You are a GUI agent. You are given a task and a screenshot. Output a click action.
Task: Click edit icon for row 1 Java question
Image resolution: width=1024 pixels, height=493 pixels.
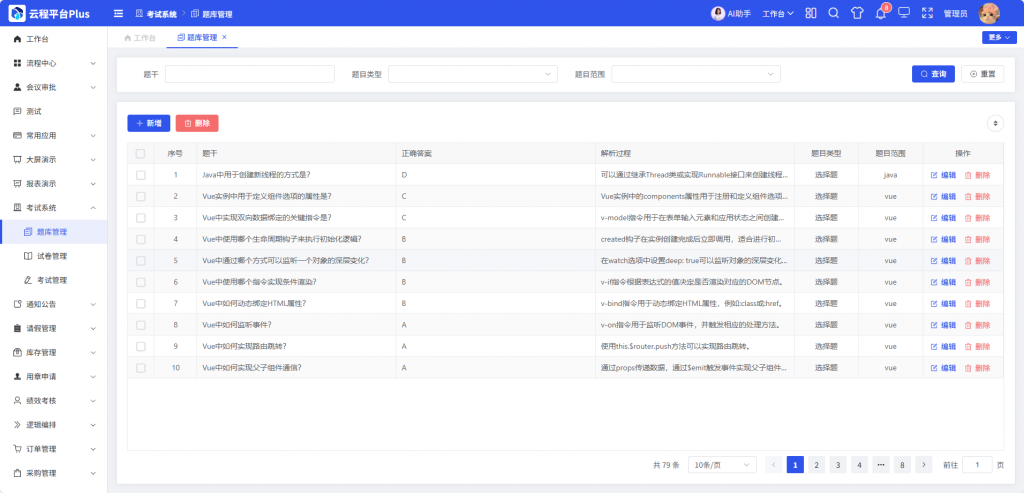click(934, 175)
